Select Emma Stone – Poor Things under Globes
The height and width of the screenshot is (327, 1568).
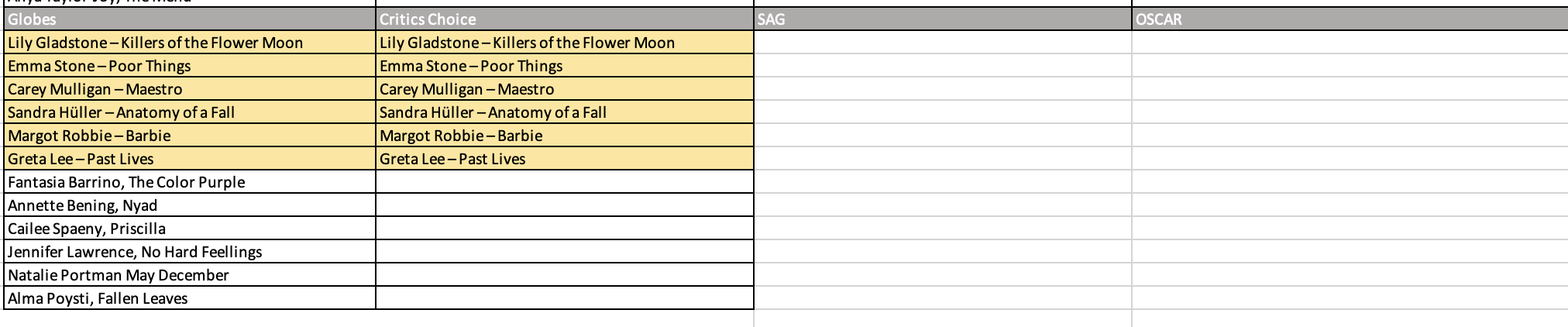point(189,66)
